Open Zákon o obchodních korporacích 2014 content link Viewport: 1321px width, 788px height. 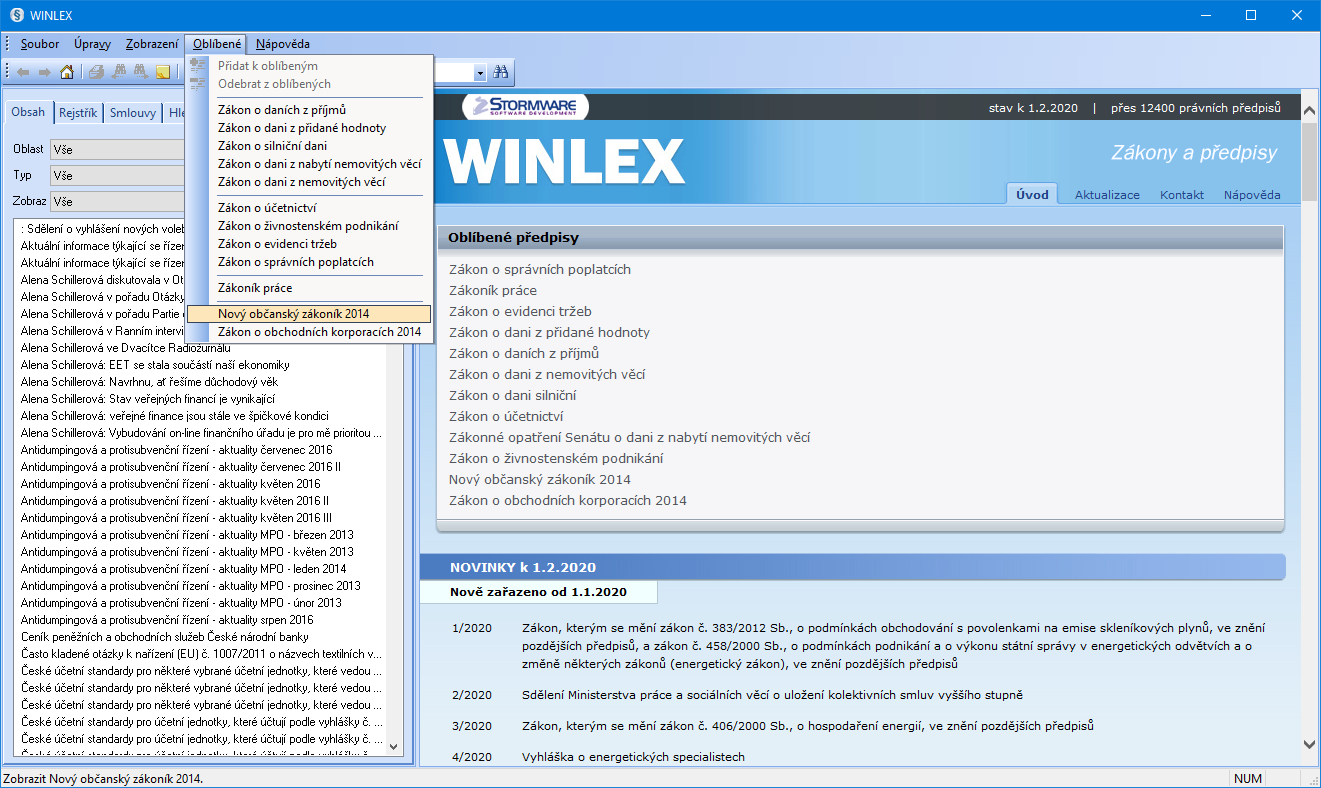pyautogui.click(x=568, y=501)
